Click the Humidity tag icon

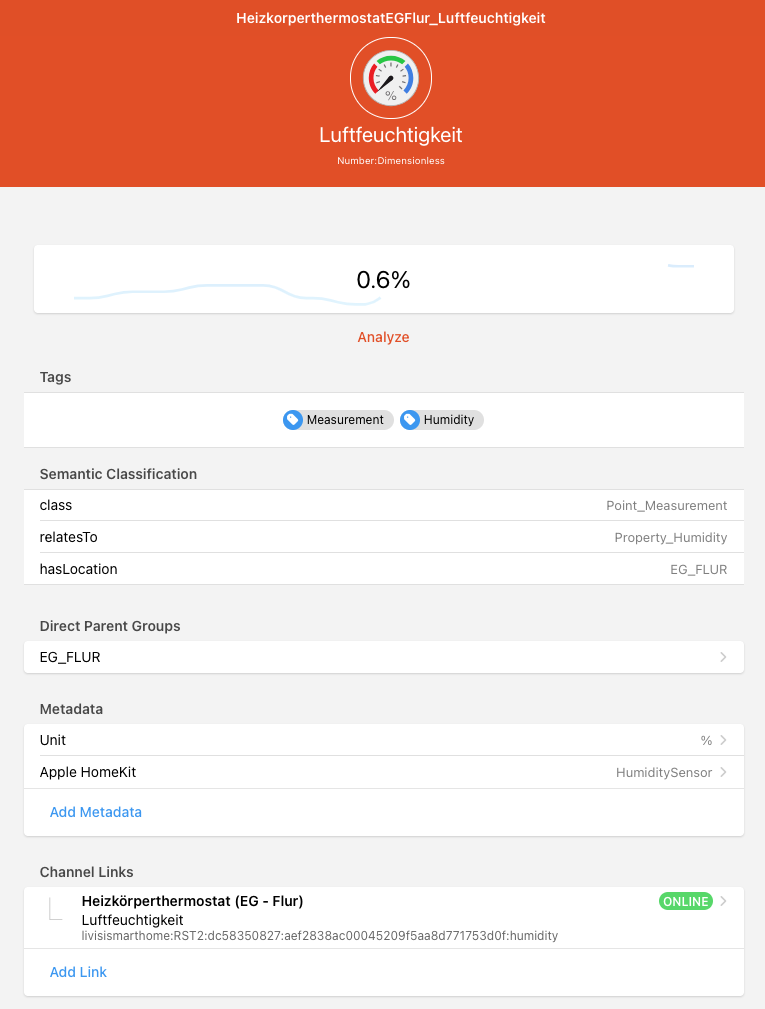pos(410,420)
